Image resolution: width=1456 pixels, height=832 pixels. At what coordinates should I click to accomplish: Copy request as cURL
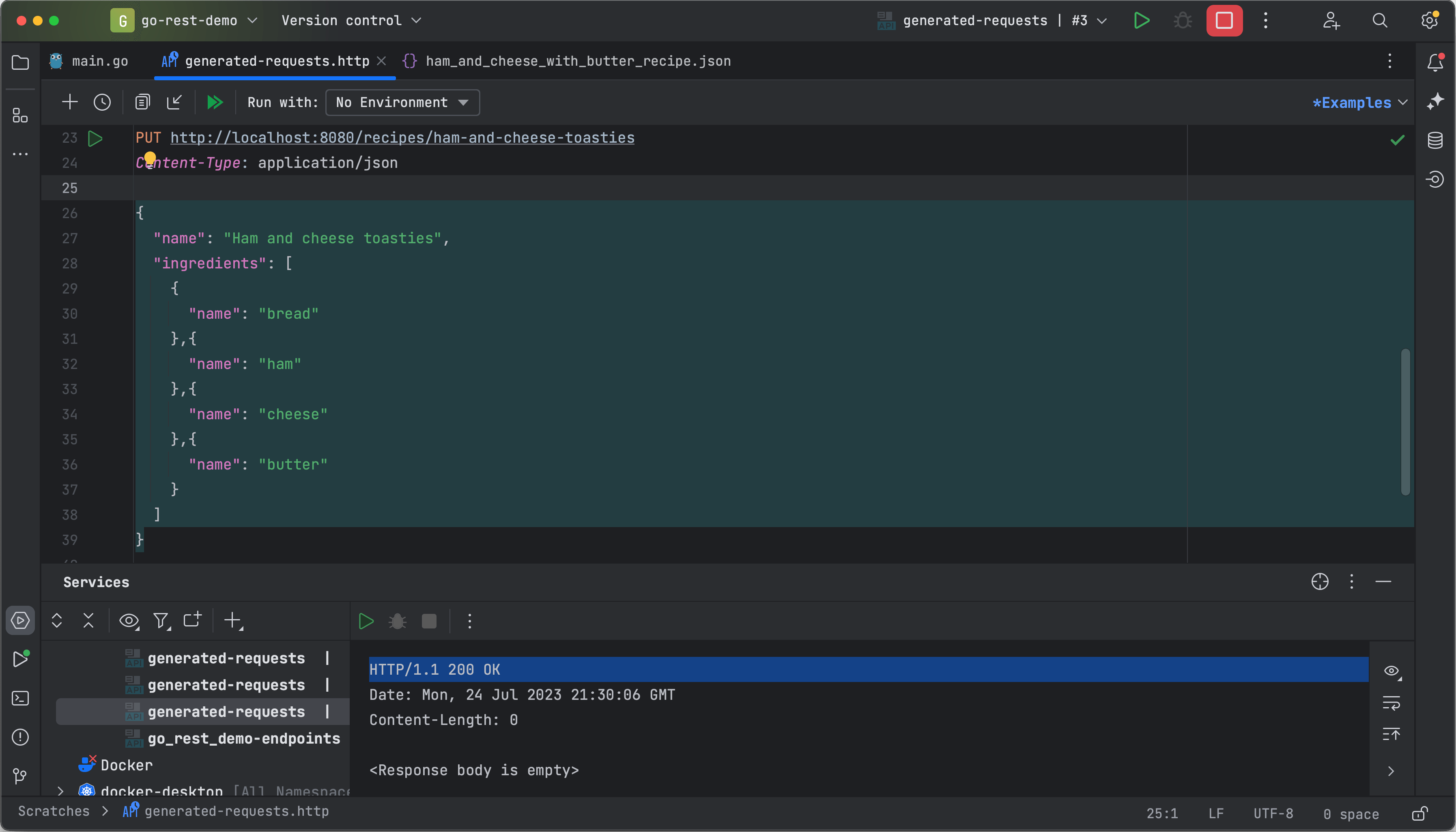click(x=142, y=102)
